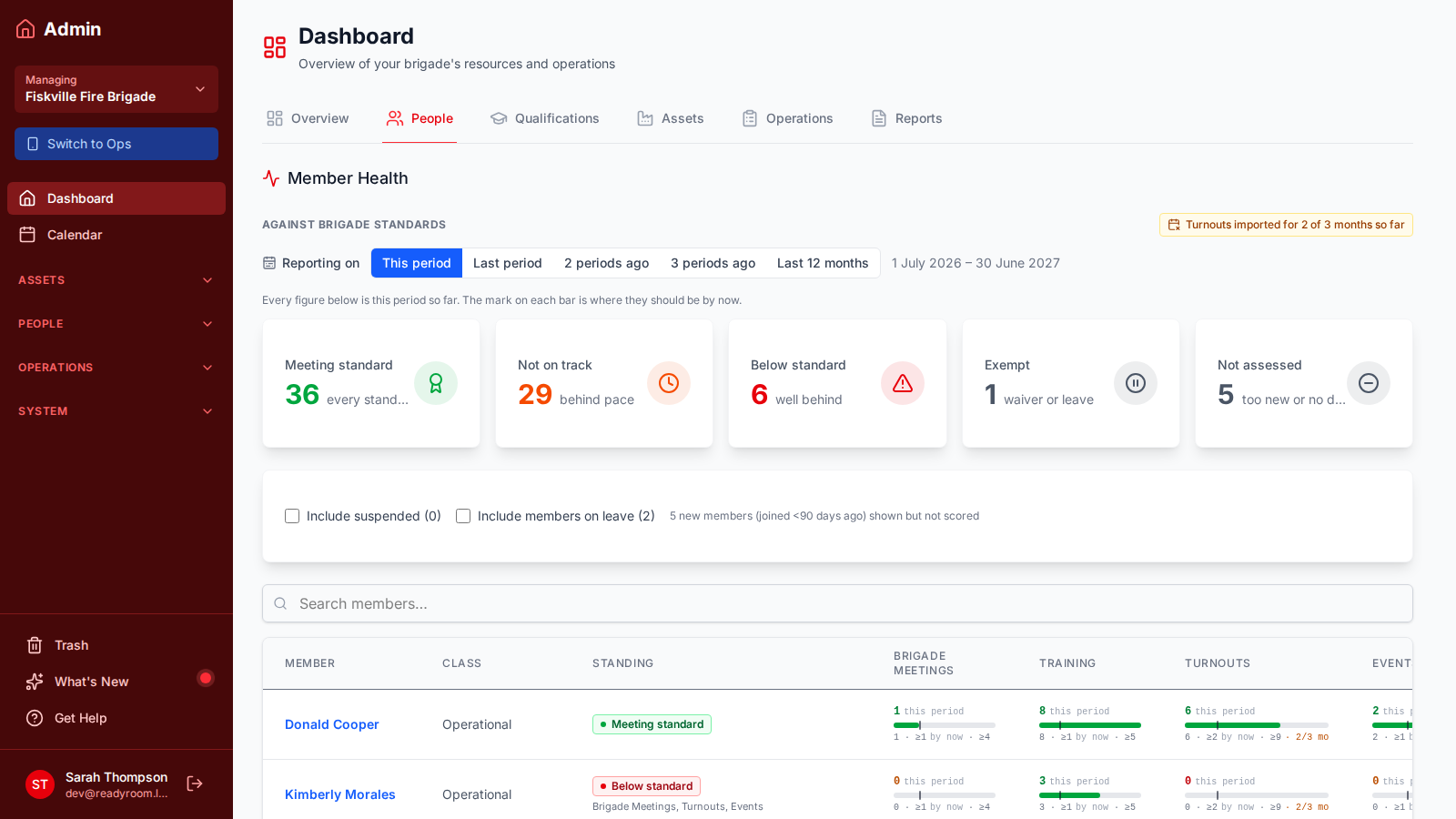
Task: Click the Meeting standard award ribbon icon
Action: [x=436, y=383]
